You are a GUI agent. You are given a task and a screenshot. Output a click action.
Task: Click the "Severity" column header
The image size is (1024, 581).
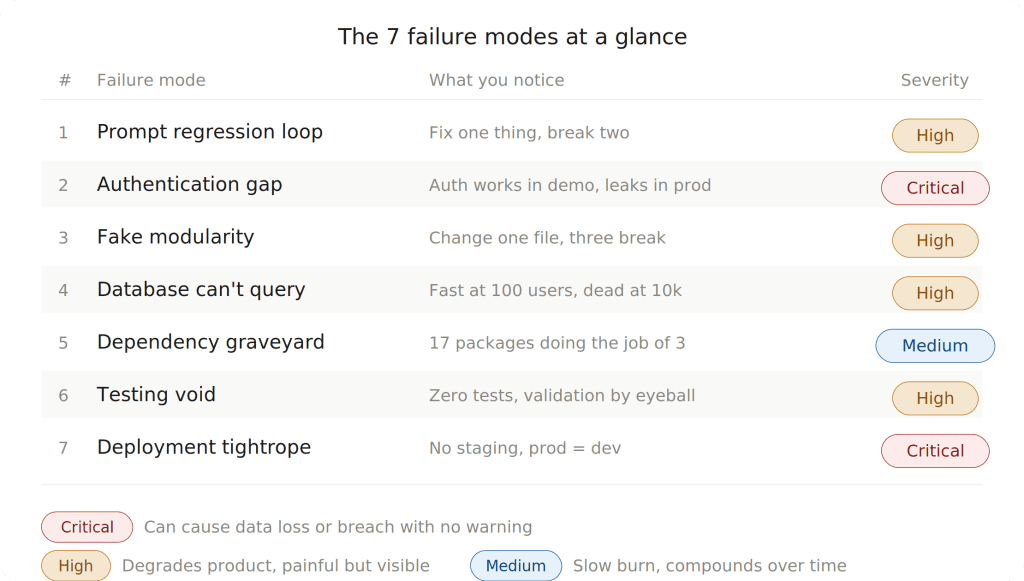coord(934,80)
